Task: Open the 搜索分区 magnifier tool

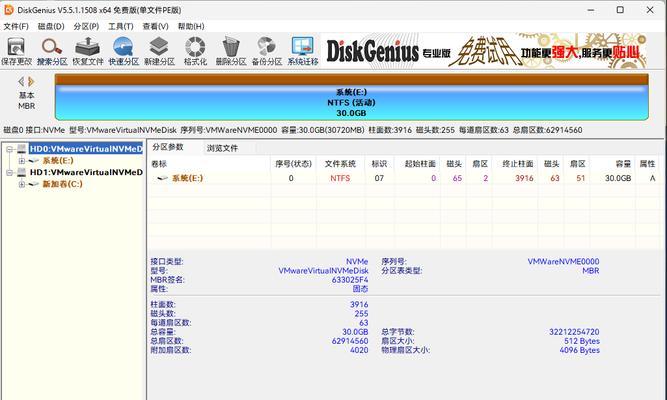Action: 52,51
